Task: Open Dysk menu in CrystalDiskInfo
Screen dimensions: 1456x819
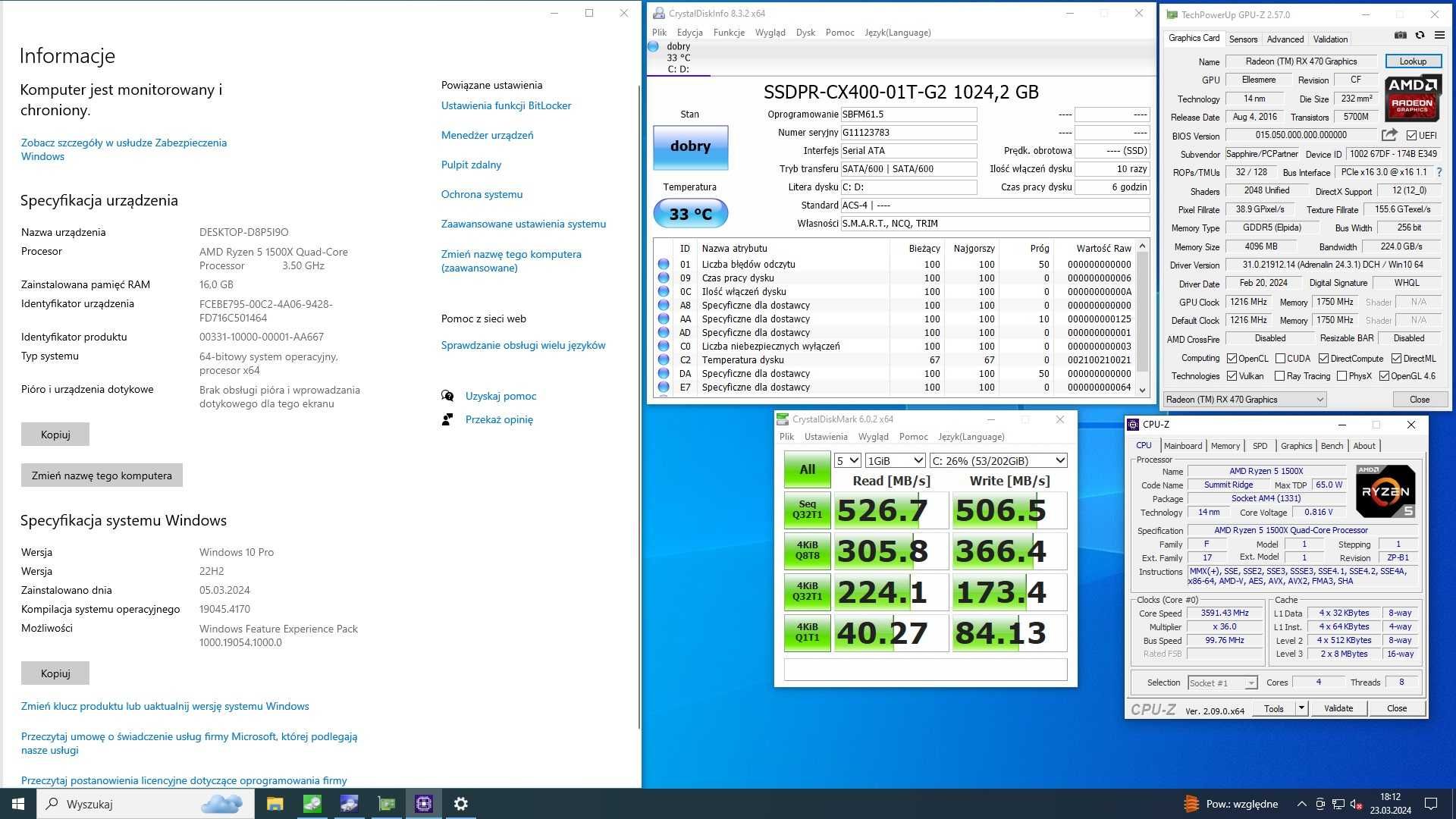Action: click(805, 33)
